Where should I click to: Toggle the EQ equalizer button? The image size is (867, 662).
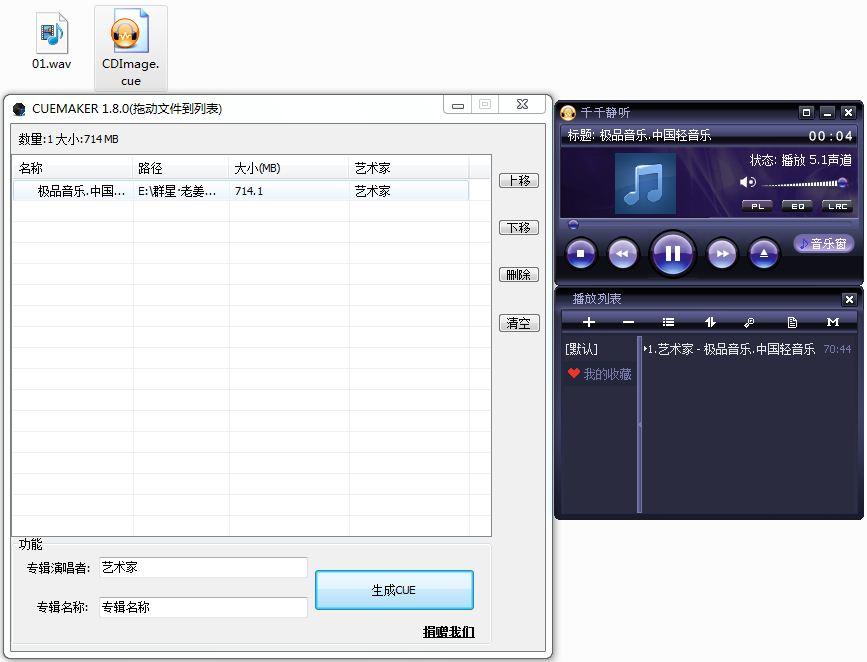(x=797, y=206)
